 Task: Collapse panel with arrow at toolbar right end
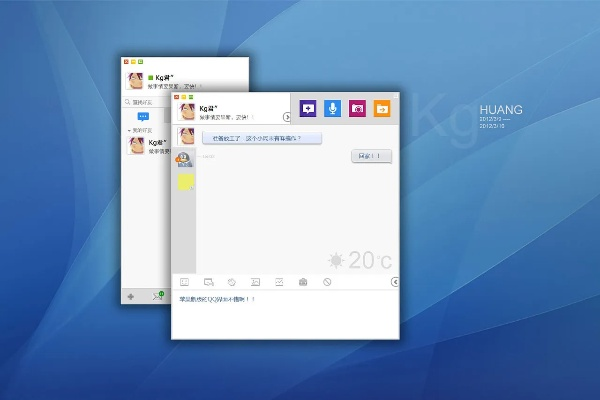[395, 282]
